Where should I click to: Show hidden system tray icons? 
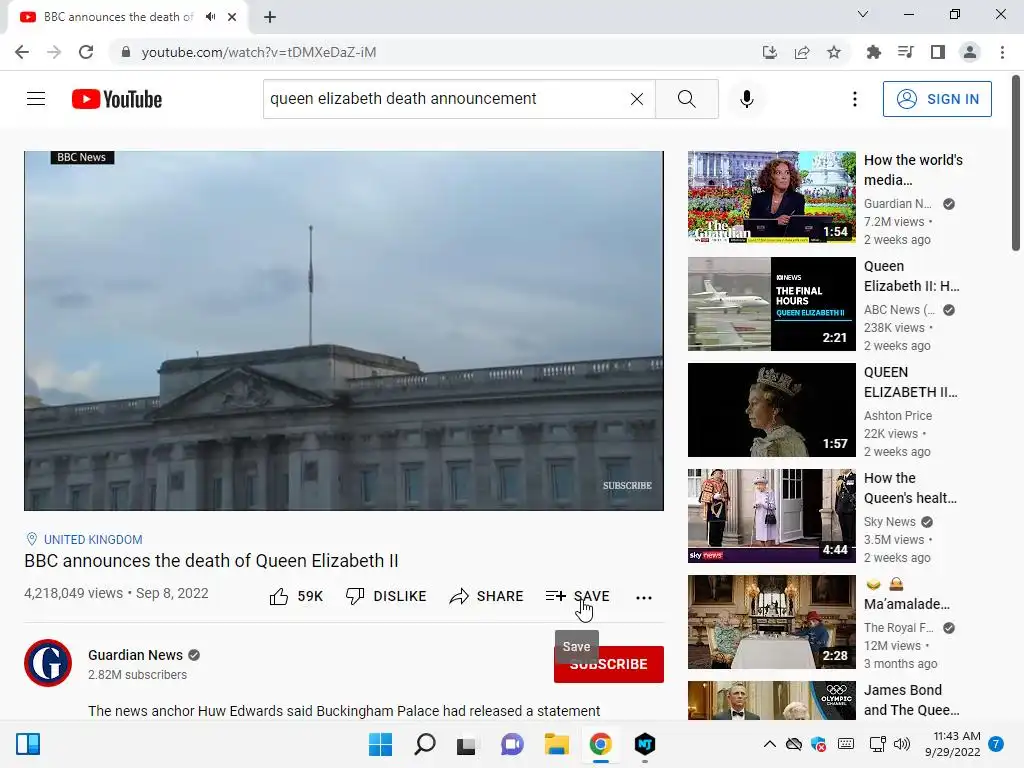(770, 744)
